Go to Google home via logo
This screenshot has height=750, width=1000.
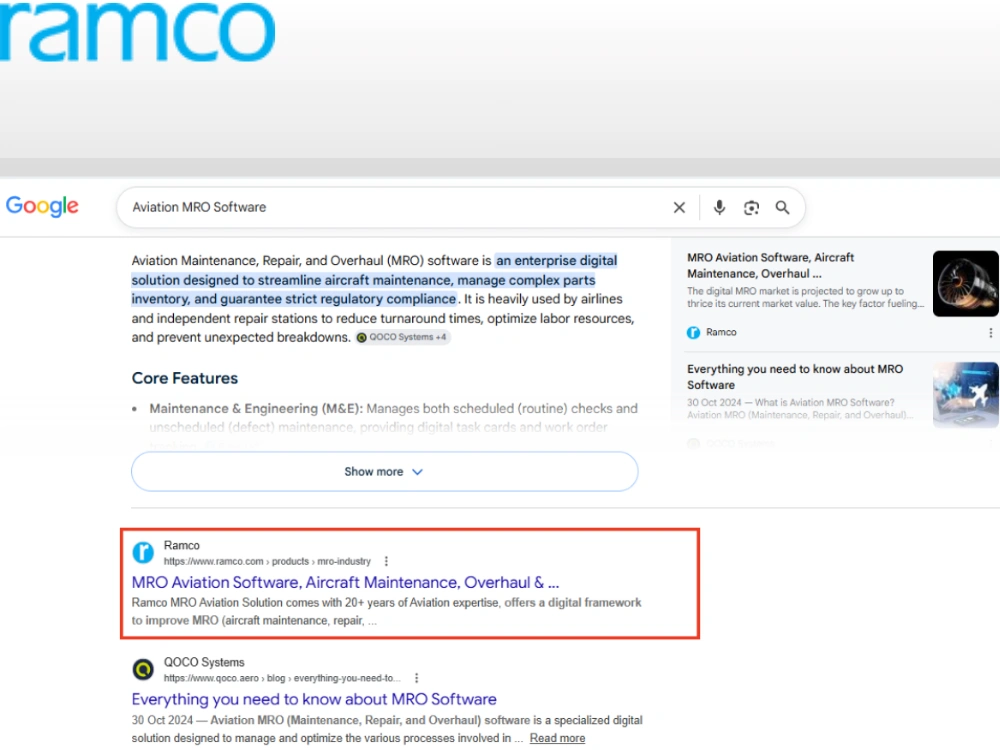click(42, 206)
